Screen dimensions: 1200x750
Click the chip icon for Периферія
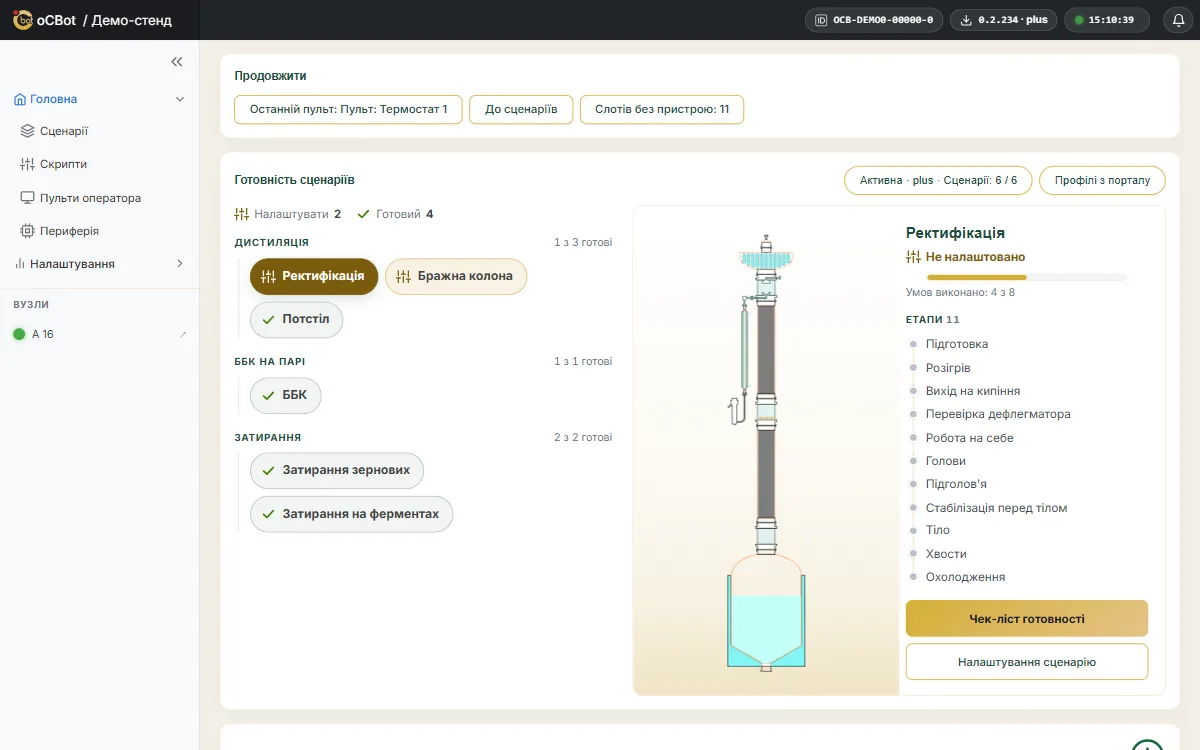click(28, 231)
